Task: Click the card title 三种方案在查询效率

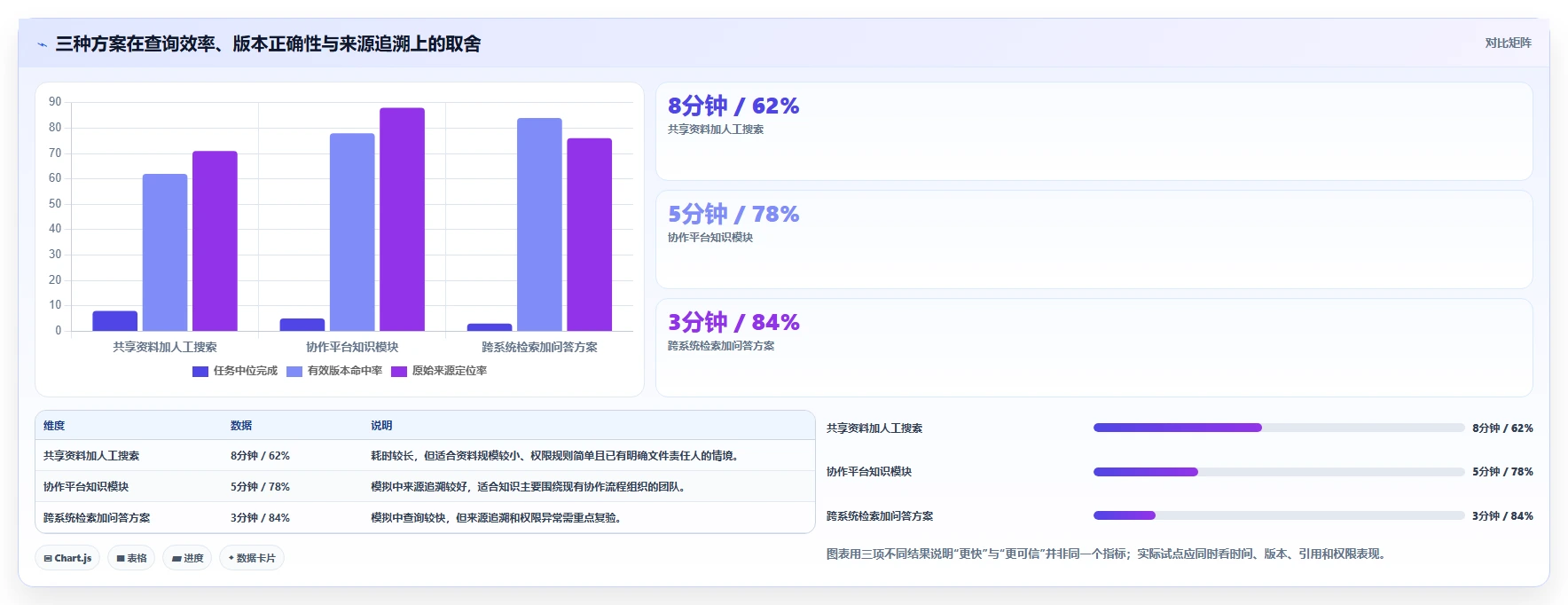Action: [x=268, y=44]
